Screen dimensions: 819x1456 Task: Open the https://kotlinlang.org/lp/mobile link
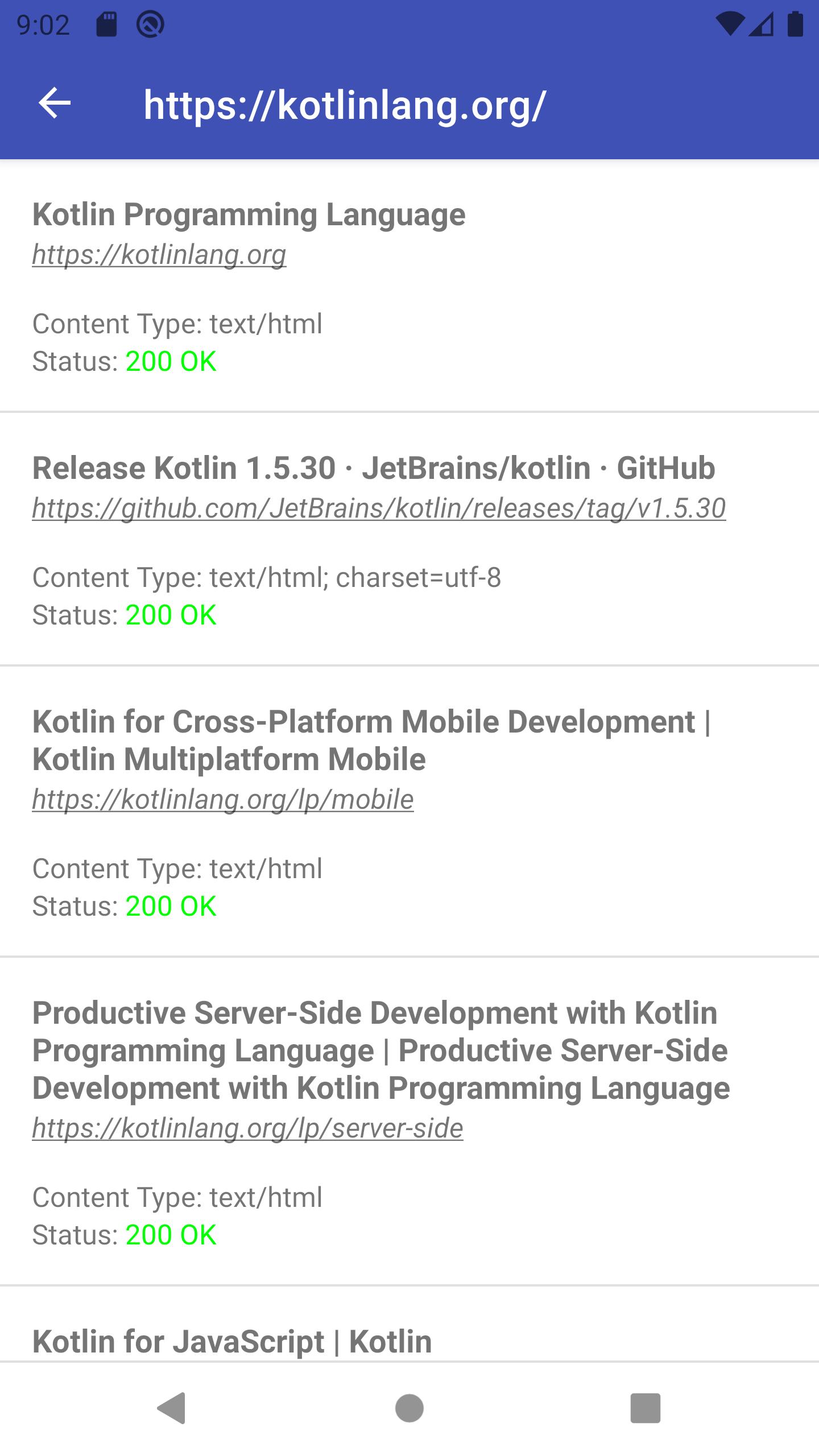point(223,799)
